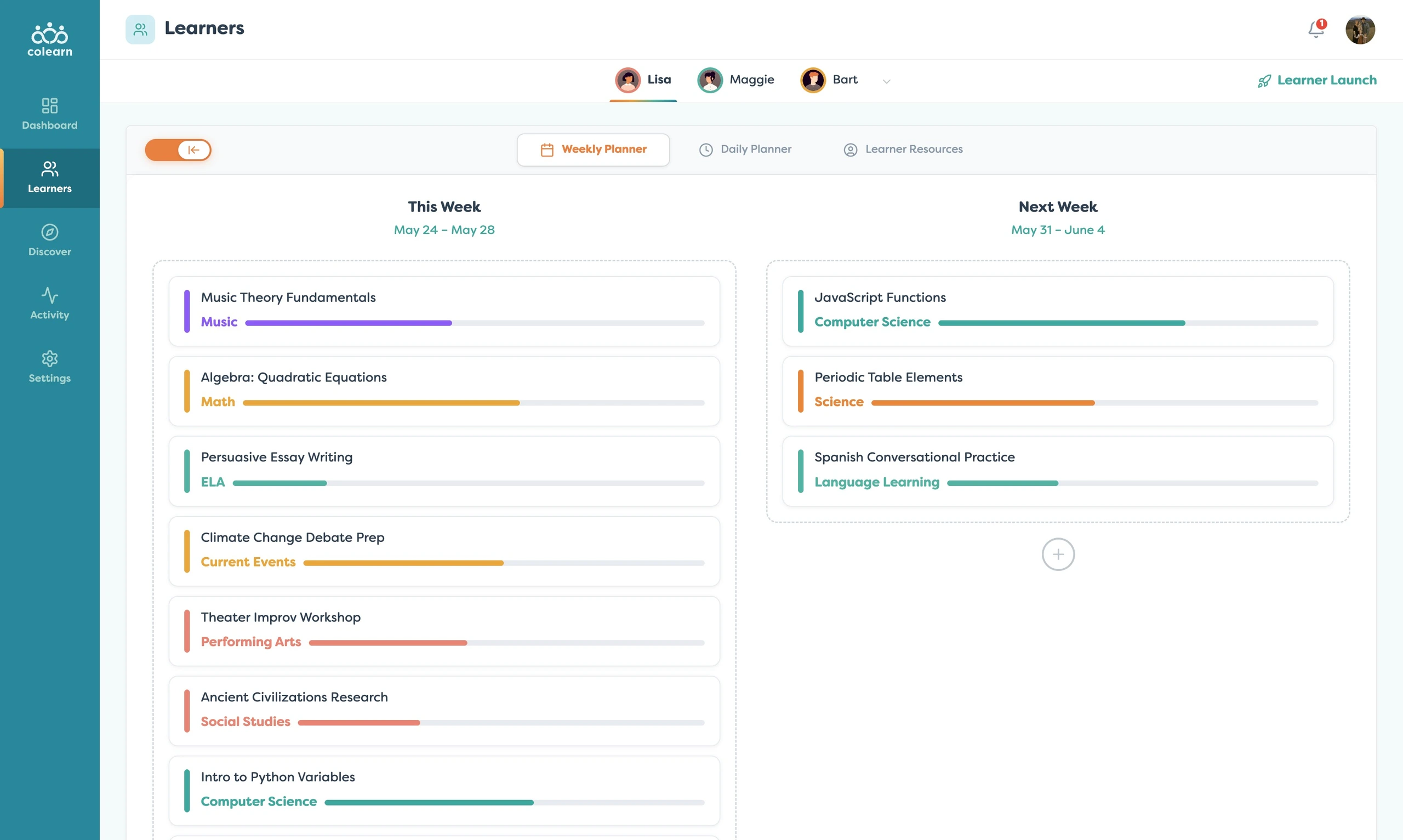Open the user profile avatar menu

pyautogui.click(x=1360, y=30)
